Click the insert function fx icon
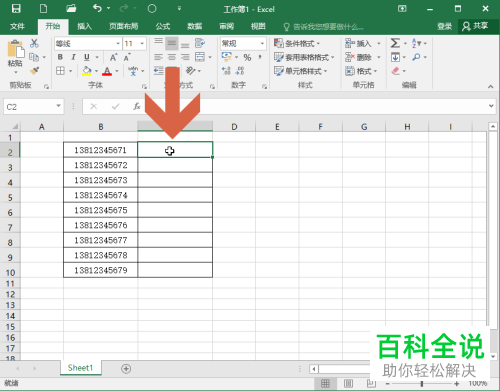500x391 pixels. tap(137, 106)
